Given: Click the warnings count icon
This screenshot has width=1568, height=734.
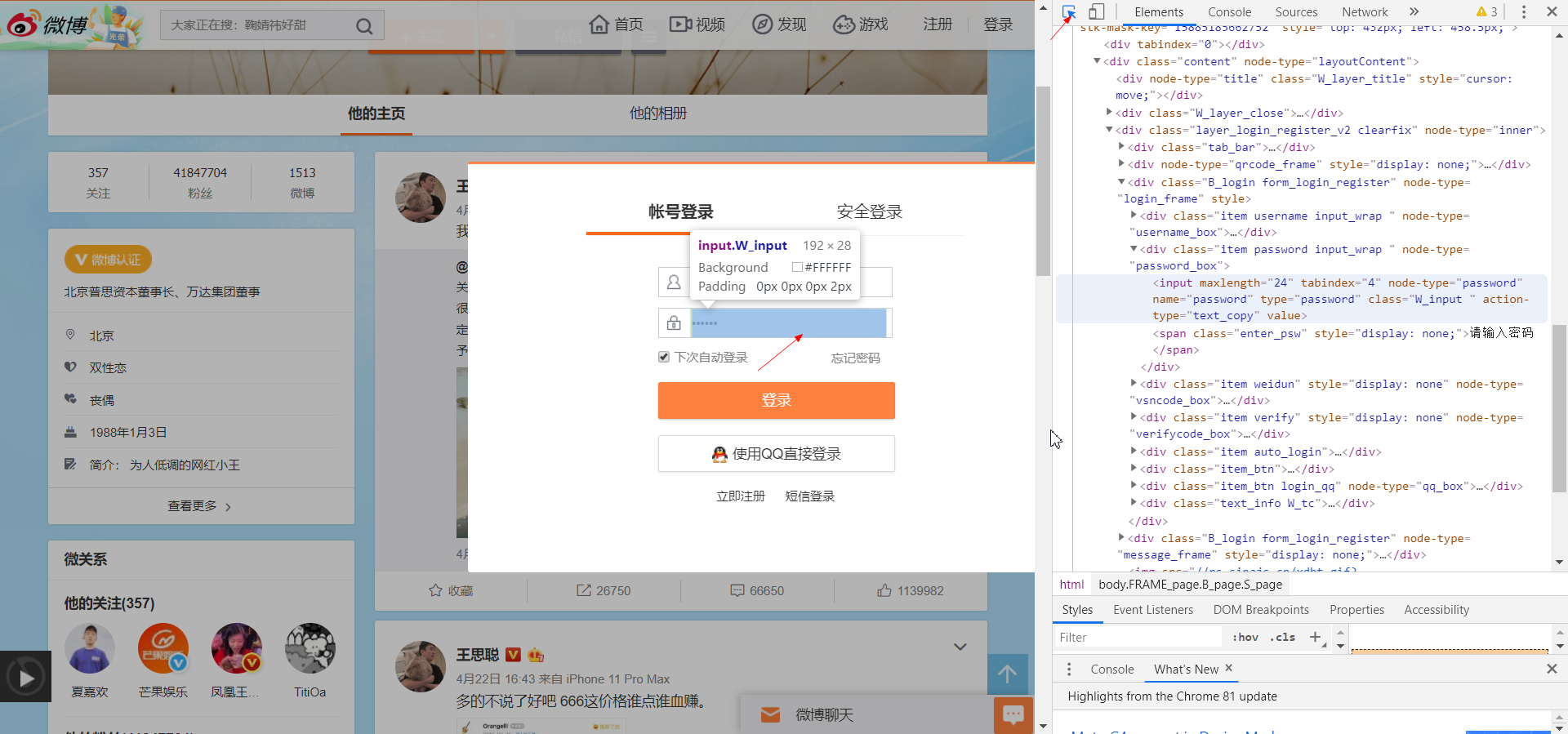Looking at the screenshot, I should [1487, 11].
